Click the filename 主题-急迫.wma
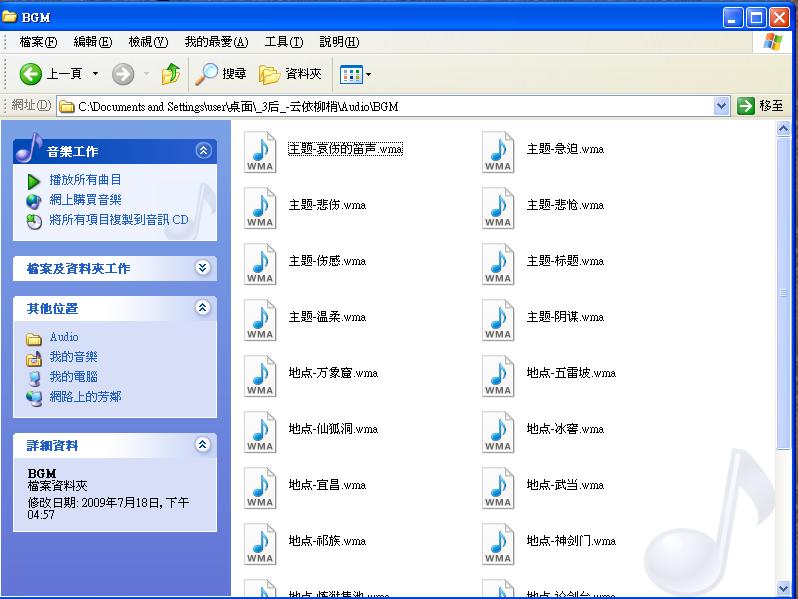The image size is (798, 599). tap(565, 149)
